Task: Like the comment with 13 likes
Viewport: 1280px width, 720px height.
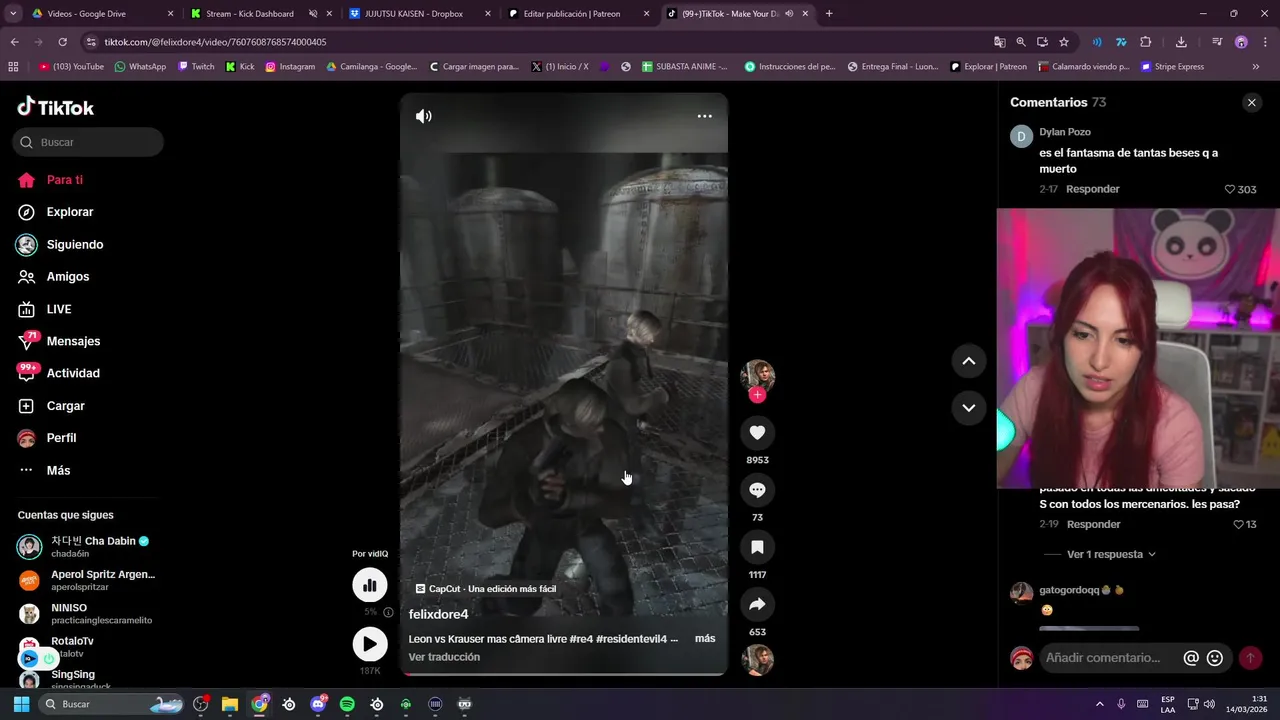Action: tap(1238, 524)
